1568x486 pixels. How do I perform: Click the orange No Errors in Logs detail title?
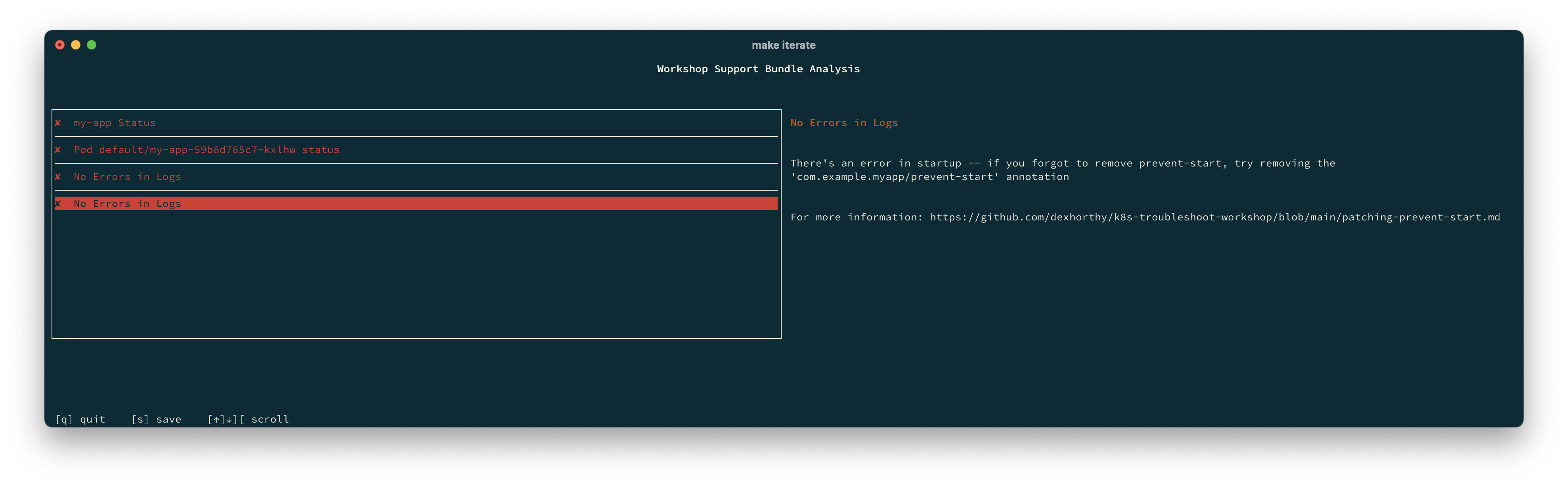click(843, 123)
